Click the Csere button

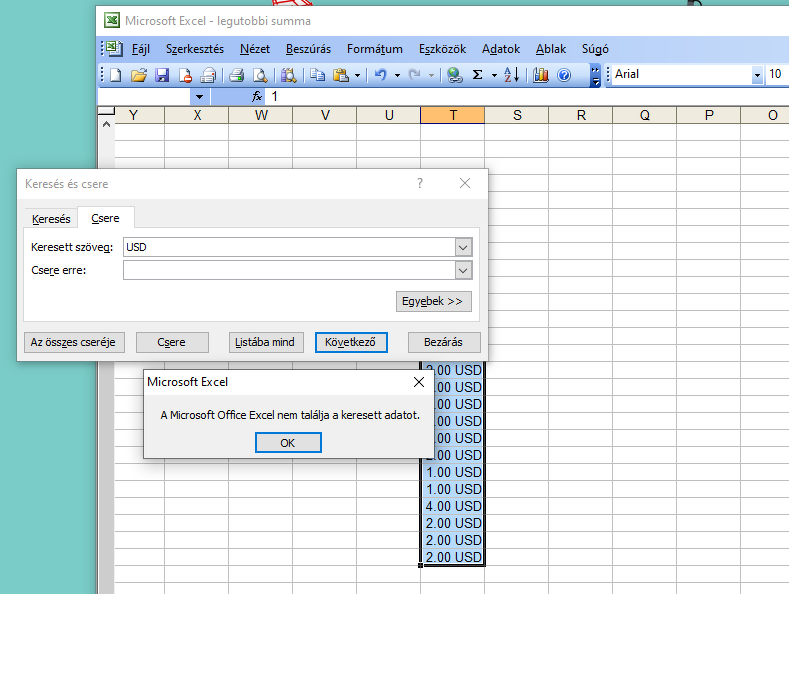tap(172, 342)
